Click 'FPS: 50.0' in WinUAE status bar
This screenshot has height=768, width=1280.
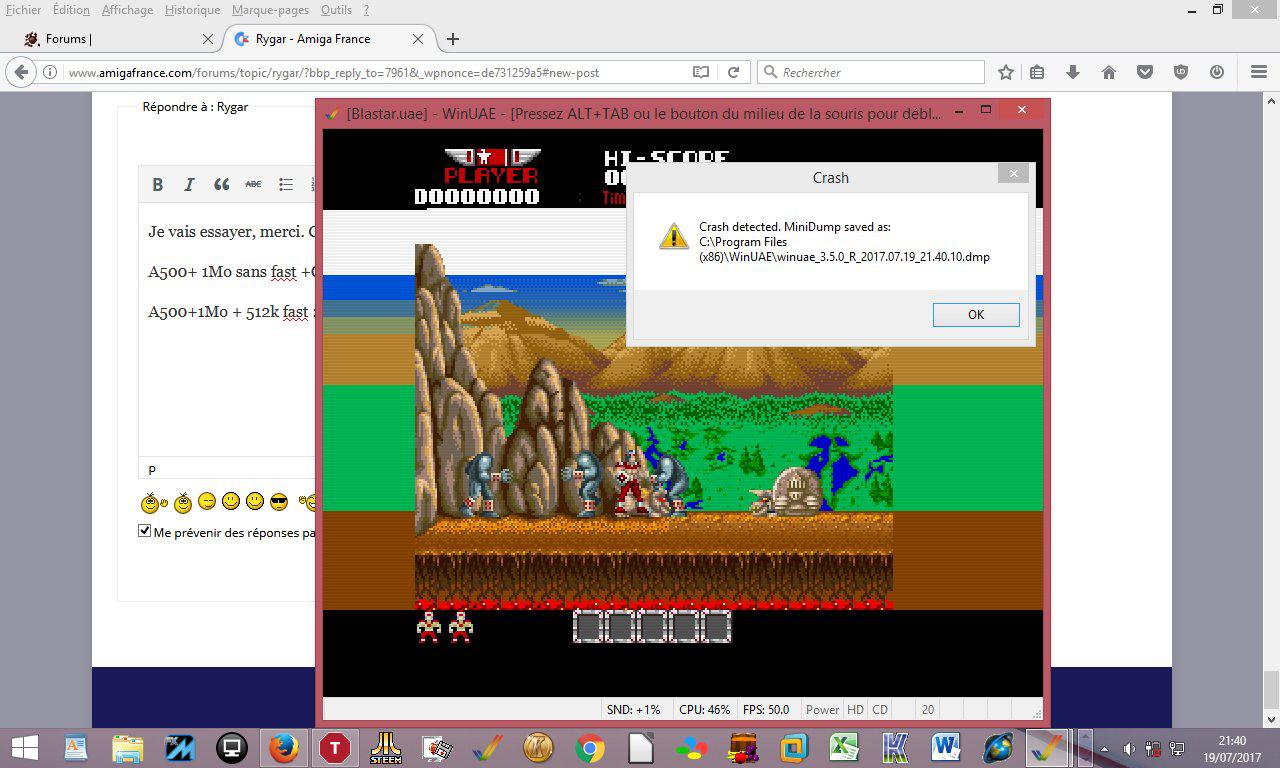766,709
